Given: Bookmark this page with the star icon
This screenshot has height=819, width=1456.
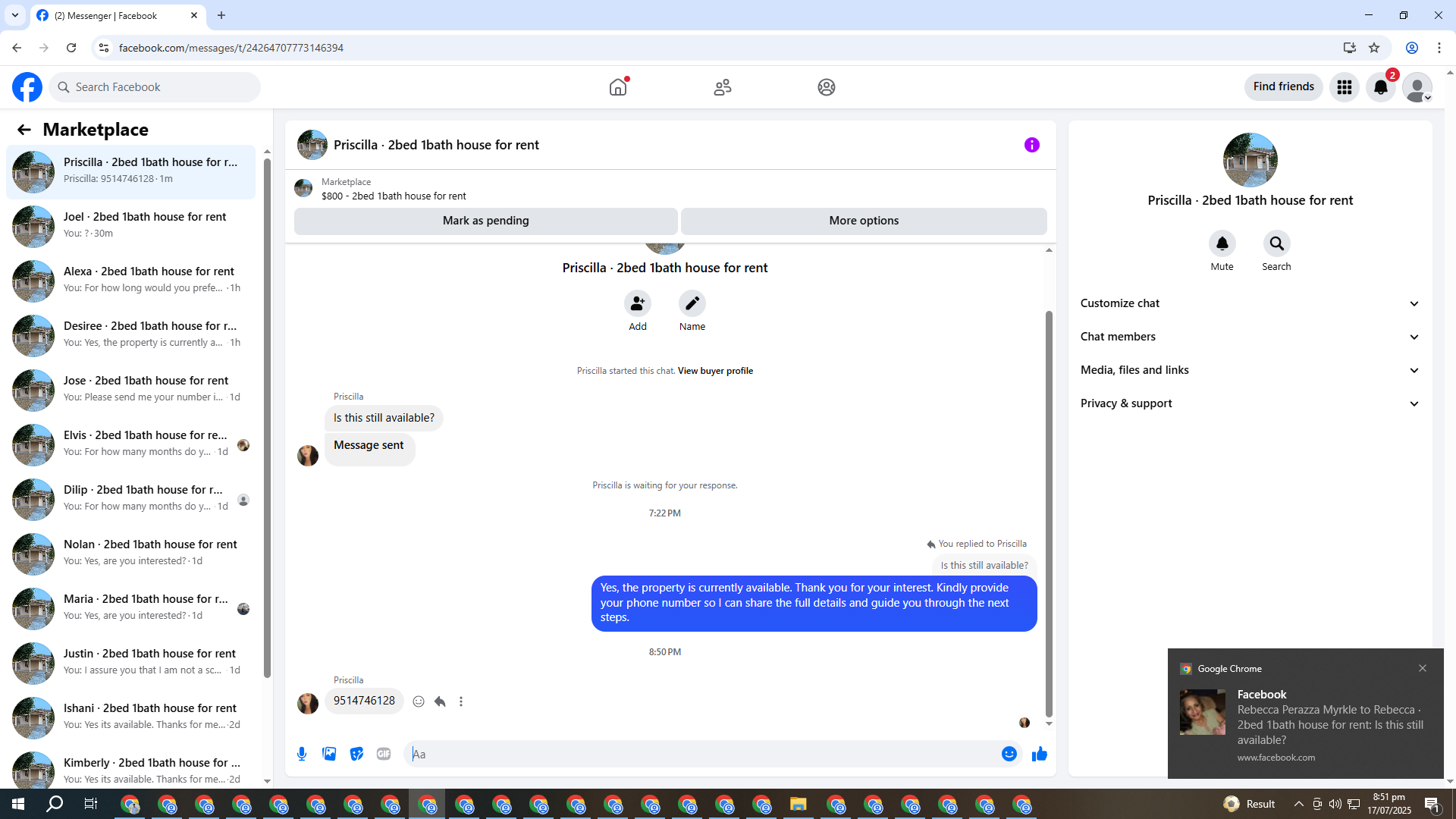Looking at the screenshot, I should coord(1374,48).
